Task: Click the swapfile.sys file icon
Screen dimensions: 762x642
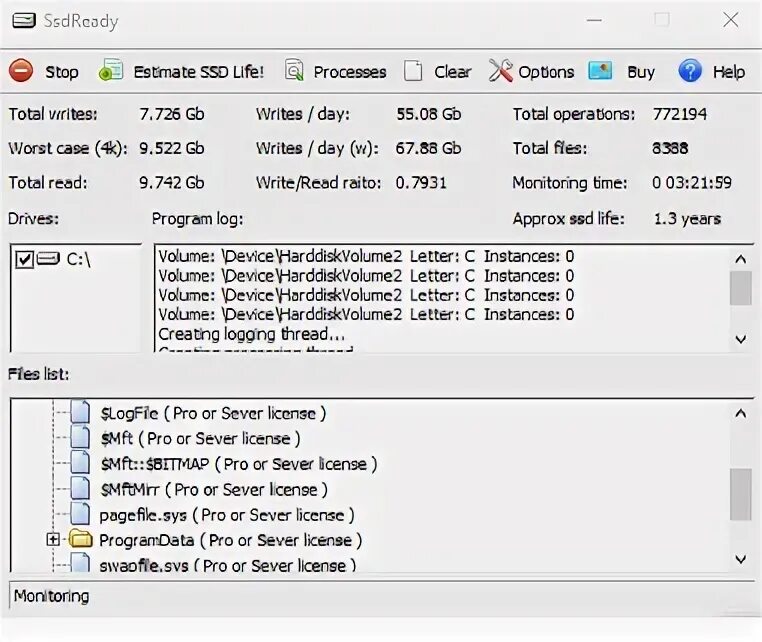Action: pyautogui.click(x=80, y=563)
